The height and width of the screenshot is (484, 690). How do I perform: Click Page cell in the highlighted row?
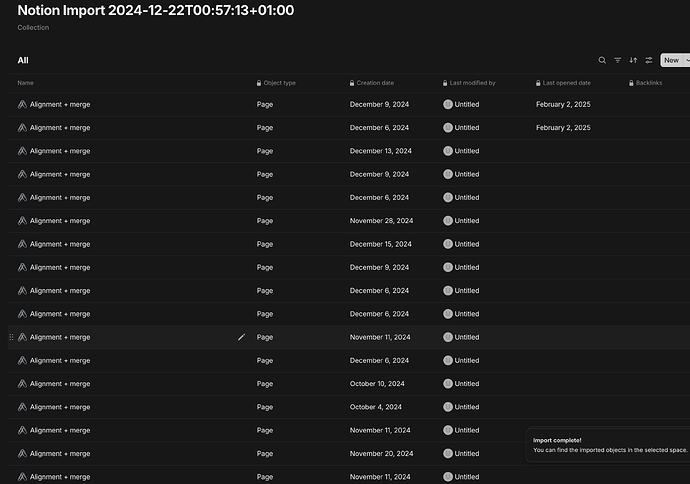click(265, 337)
